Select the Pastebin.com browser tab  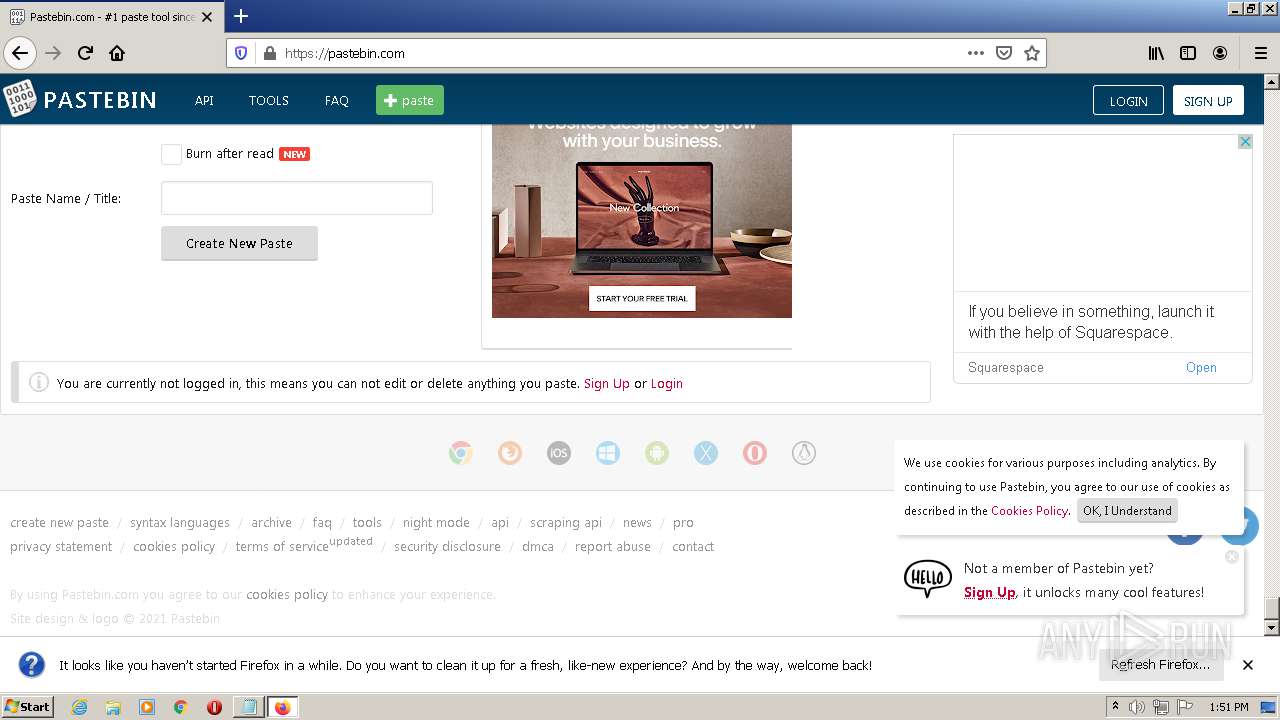coord(110,17)
